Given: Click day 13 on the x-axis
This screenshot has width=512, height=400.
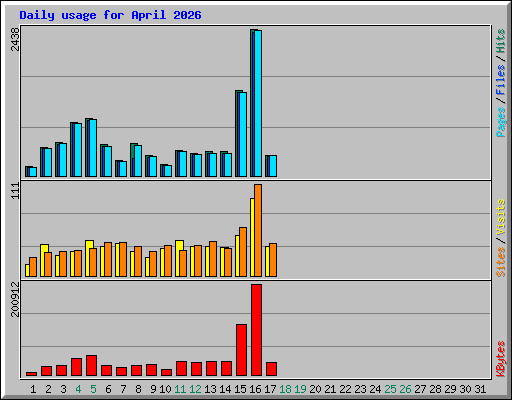Looking at the screenshot, I should 210,389.
